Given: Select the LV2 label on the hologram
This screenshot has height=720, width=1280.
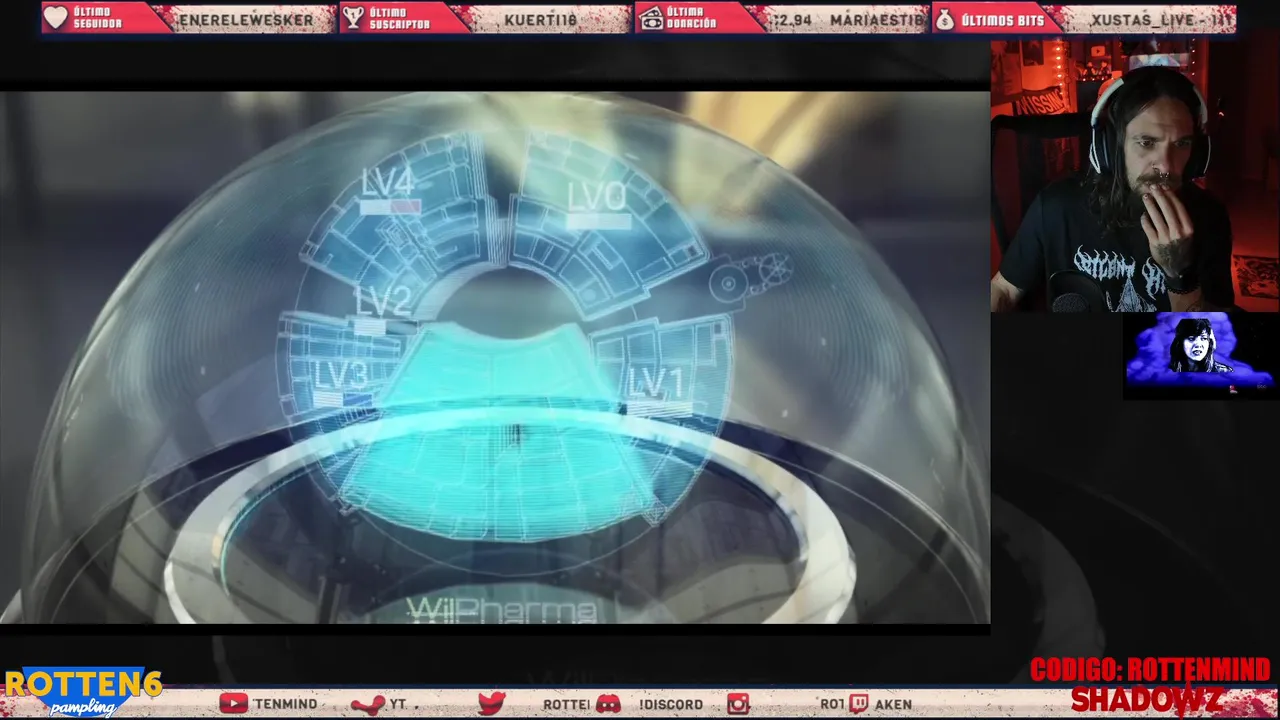Looking at the screenshot, I should [383, 300].
